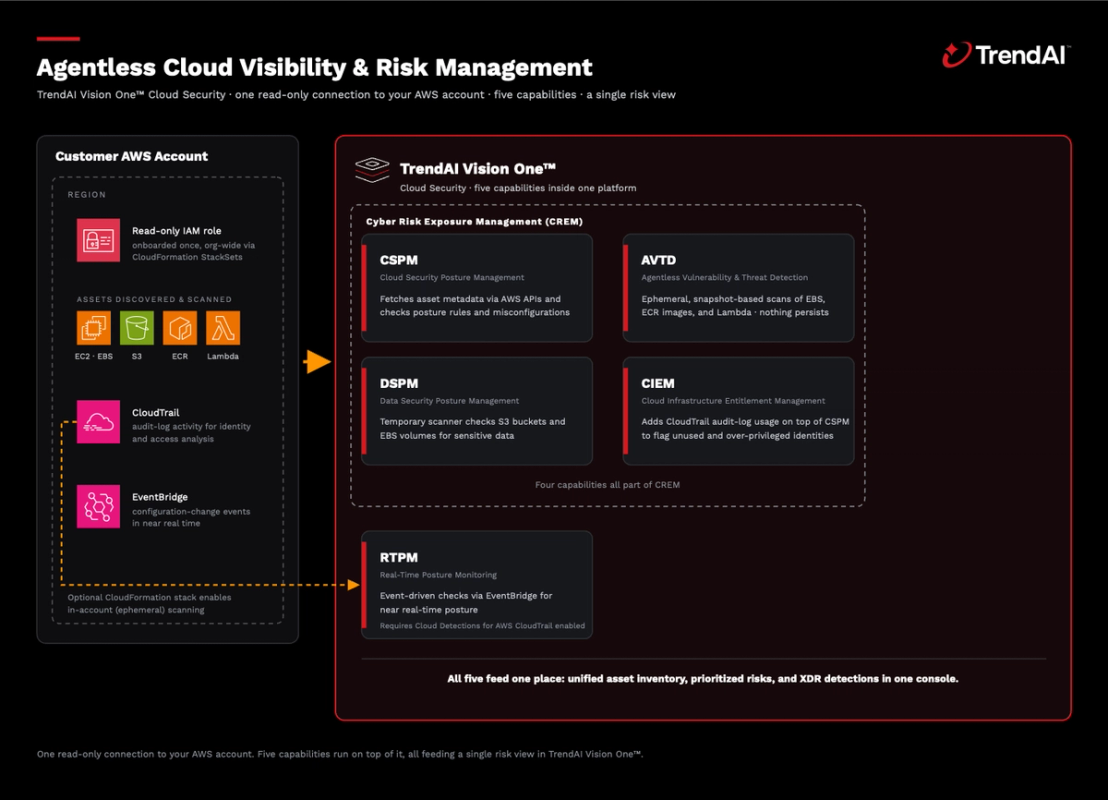Click 'onboarded once, org-wide via' description
The image size is (1108, 800).
click(x=194, y=245)
